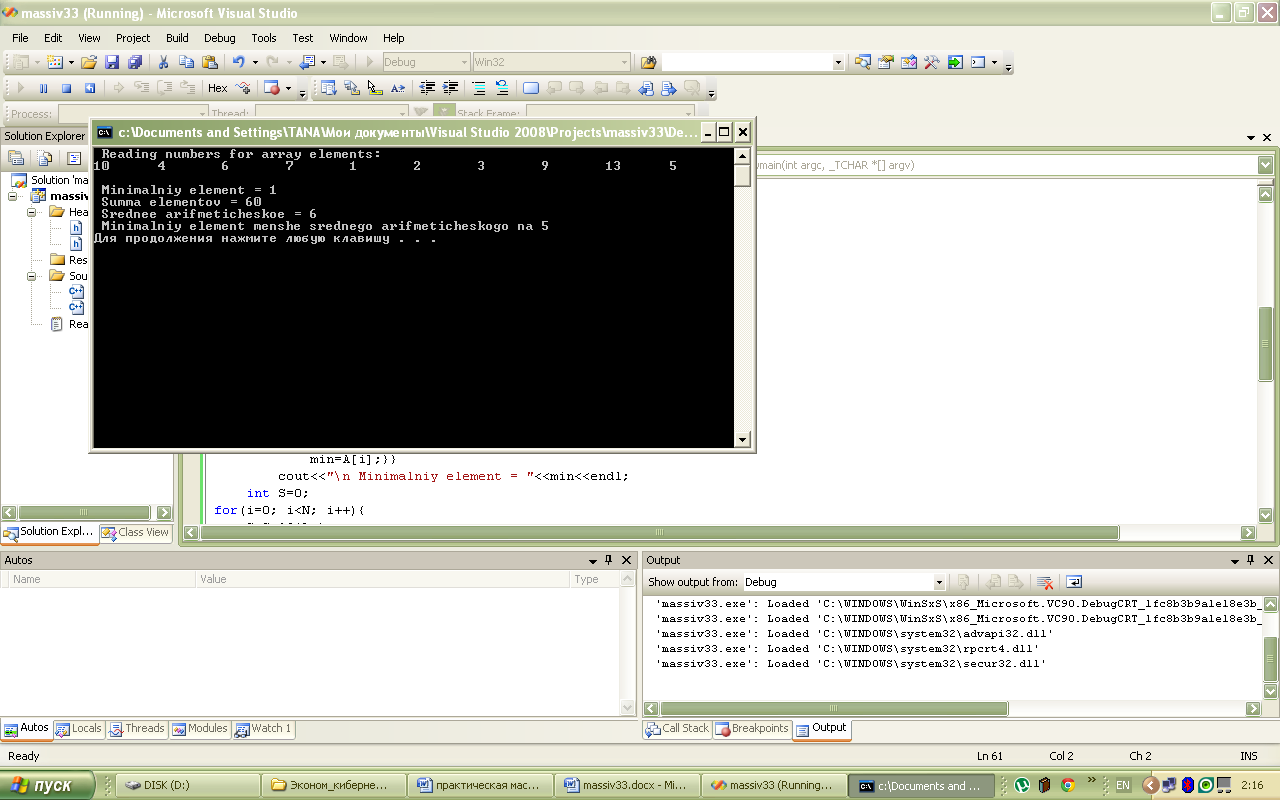Click Show All Files in Solution Explorer

tap(45, 158)
